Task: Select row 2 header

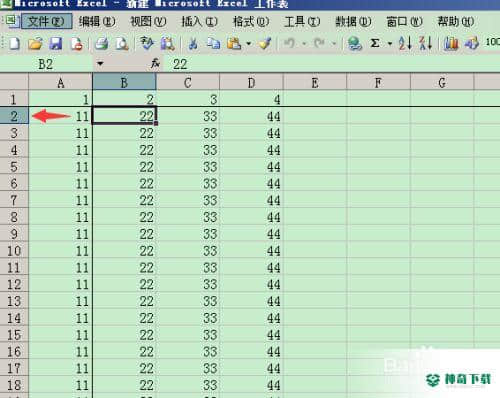Action: [x=14, y=116]
